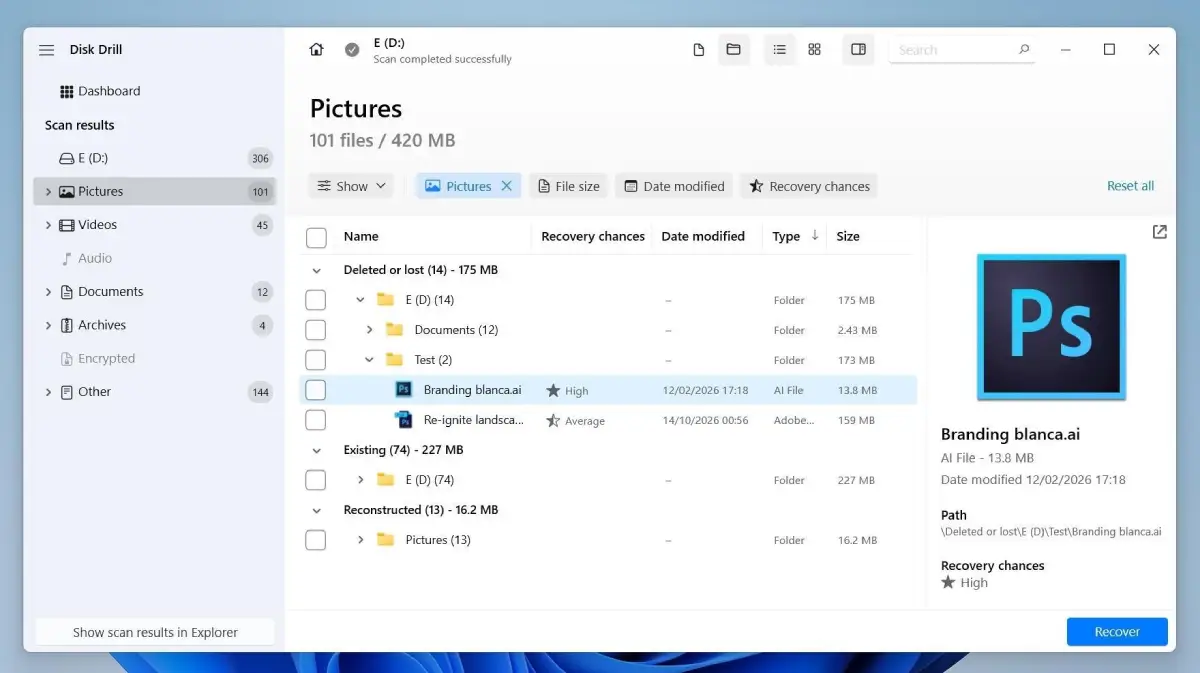Expand the Documents (12) folder
The height and width of the screenshot is (673, 1200).
coord(369,330)
